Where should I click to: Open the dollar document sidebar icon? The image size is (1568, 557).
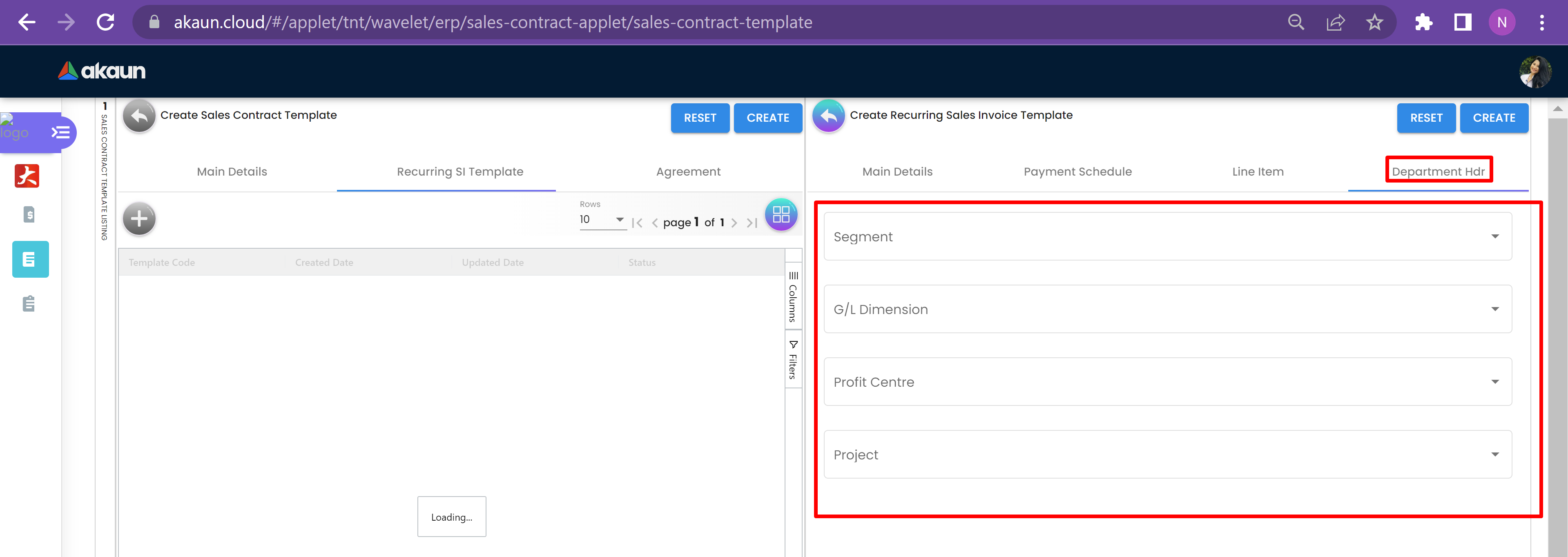pyautogui.click(x=29, y=214)
